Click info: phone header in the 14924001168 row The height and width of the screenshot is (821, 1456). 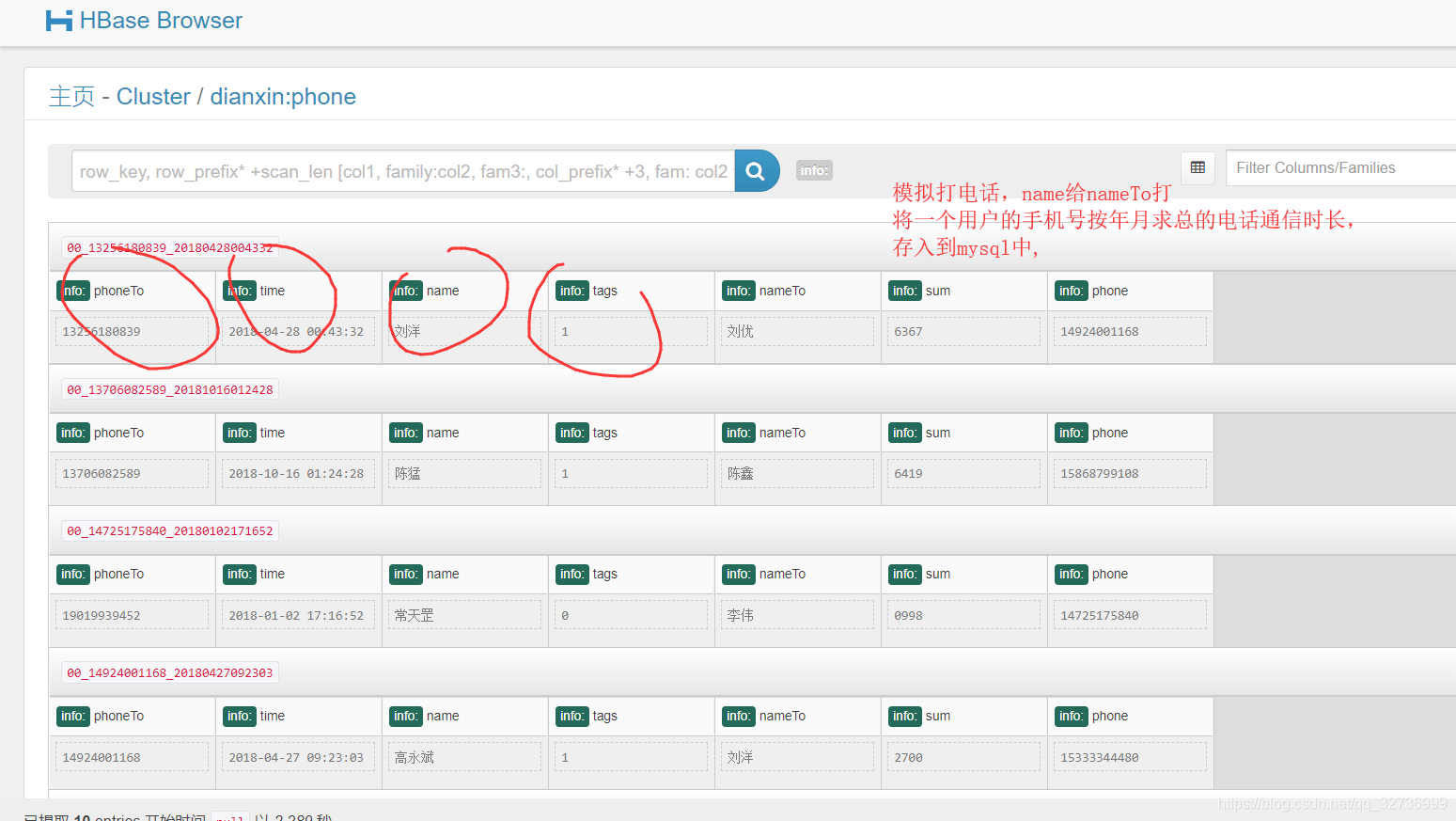[1091, 716]
